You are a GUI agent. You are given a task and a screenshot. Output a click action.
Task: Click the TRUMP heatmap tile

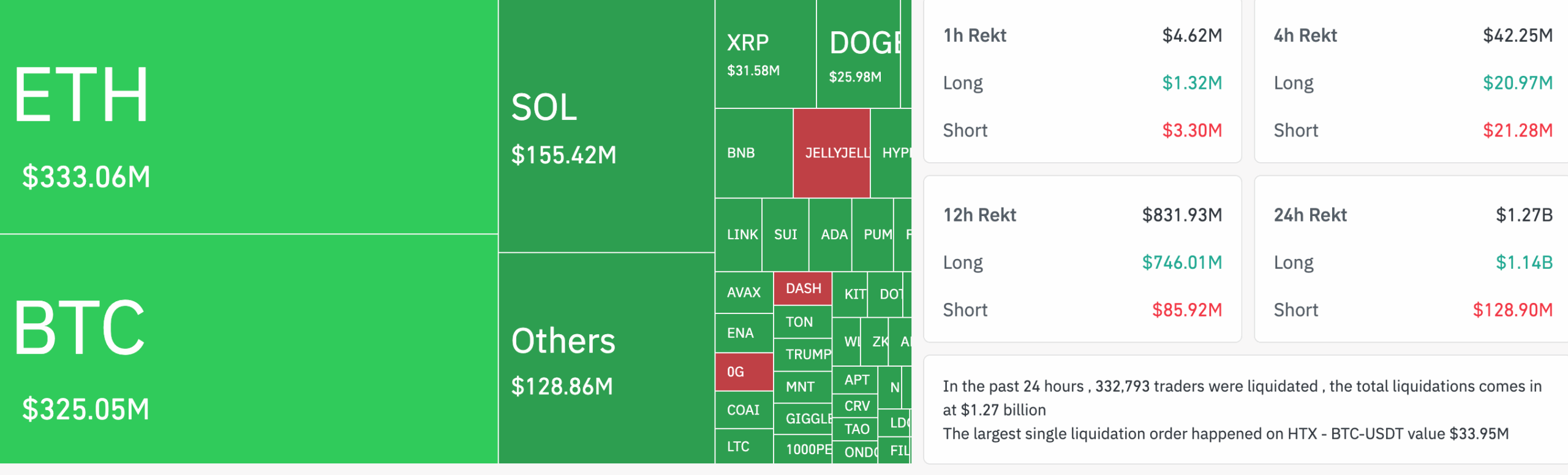pyautogui.click(x=803, y=354)
